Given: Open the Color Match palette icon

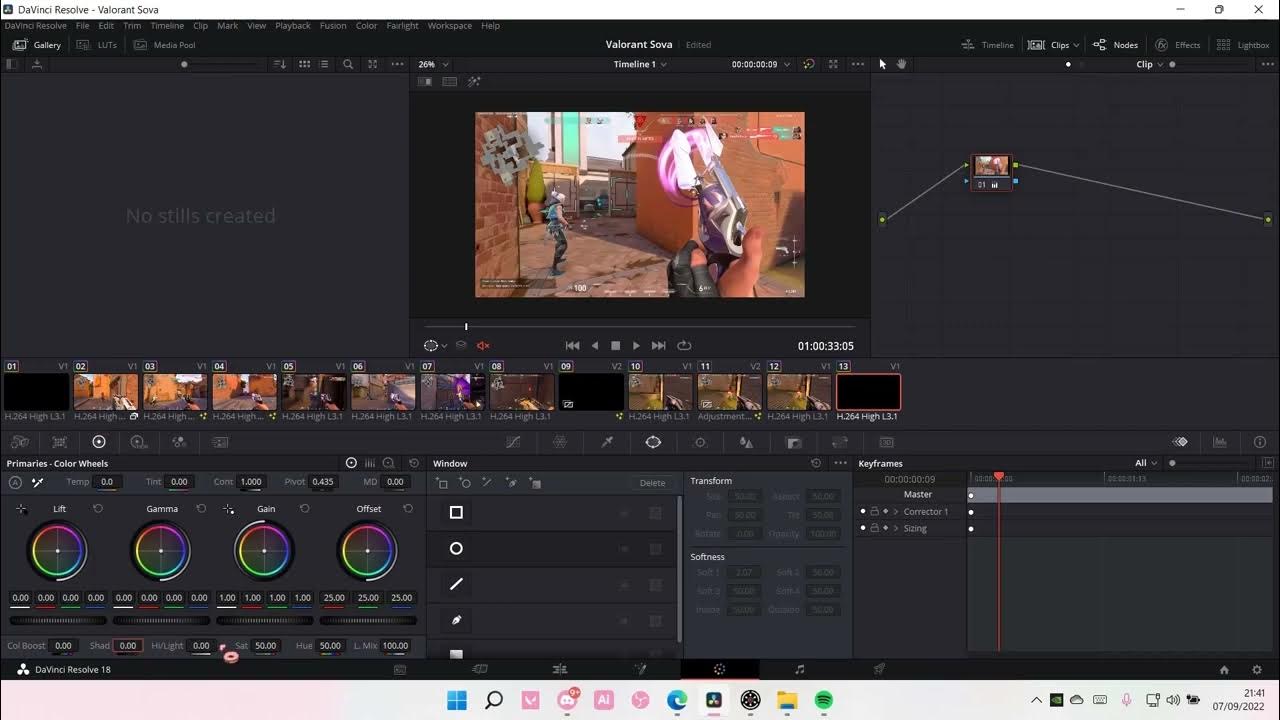Looking at the screenshot, I should tap(60, 442).
